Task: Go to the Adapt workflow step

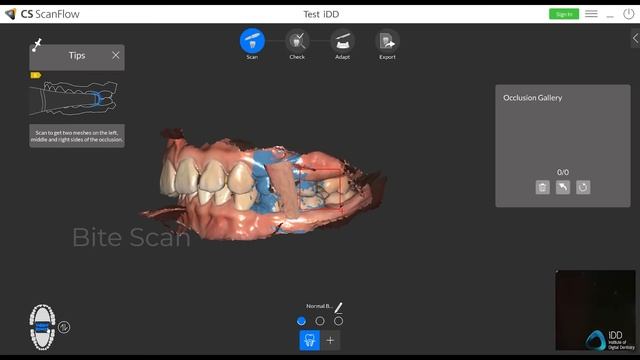Action: click(x=342, y=41)
